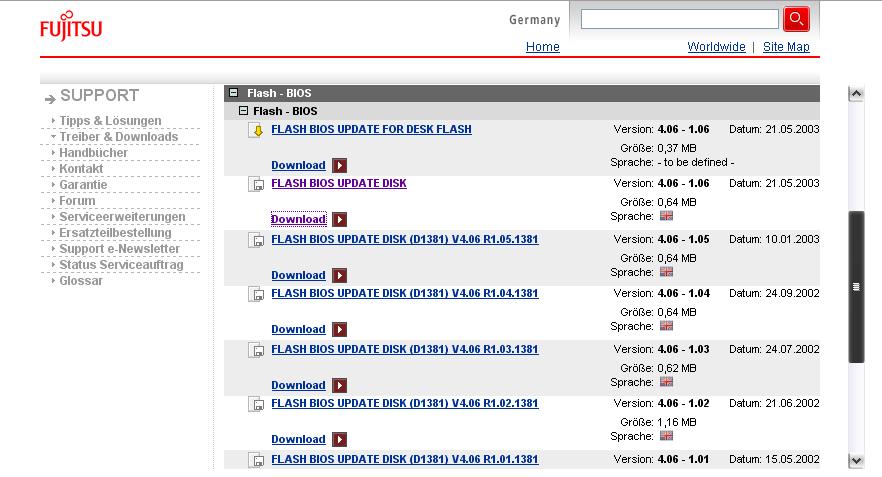Click date 15.05.2002 of version 1.01
Screen dimensions: 882x477
tap(792, 460)
